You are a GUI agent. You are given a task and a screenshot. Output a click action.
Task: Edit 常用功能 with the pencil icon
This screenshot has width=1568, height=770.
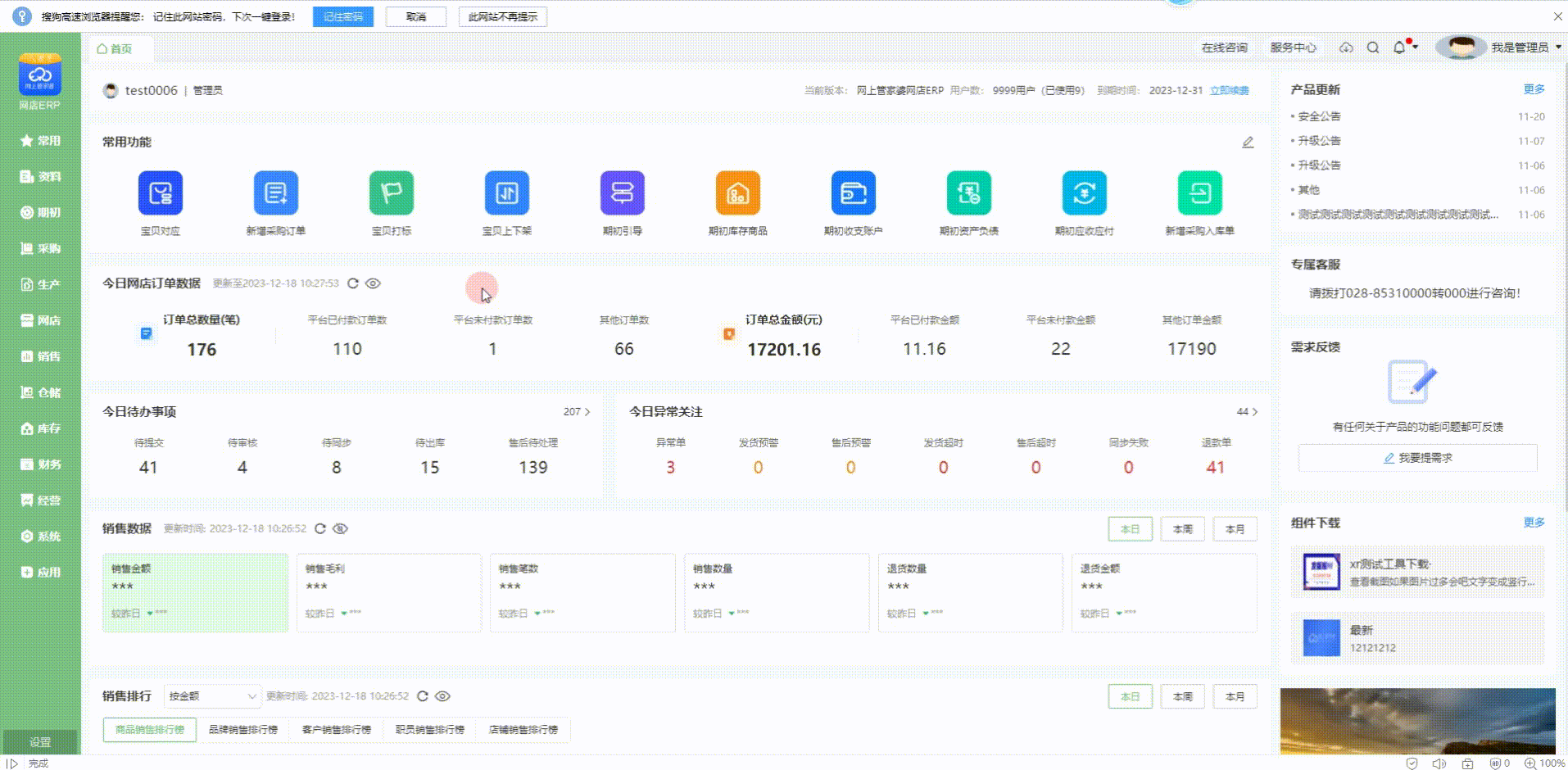click(x=1247, y=143)
